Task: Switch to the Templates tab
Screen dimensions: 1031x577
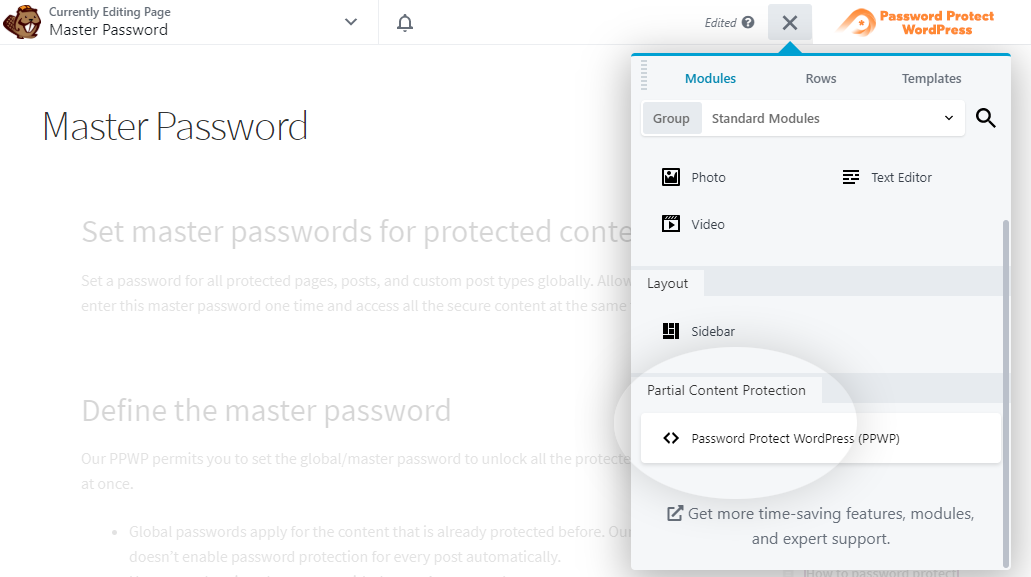Action: (931, 78)
